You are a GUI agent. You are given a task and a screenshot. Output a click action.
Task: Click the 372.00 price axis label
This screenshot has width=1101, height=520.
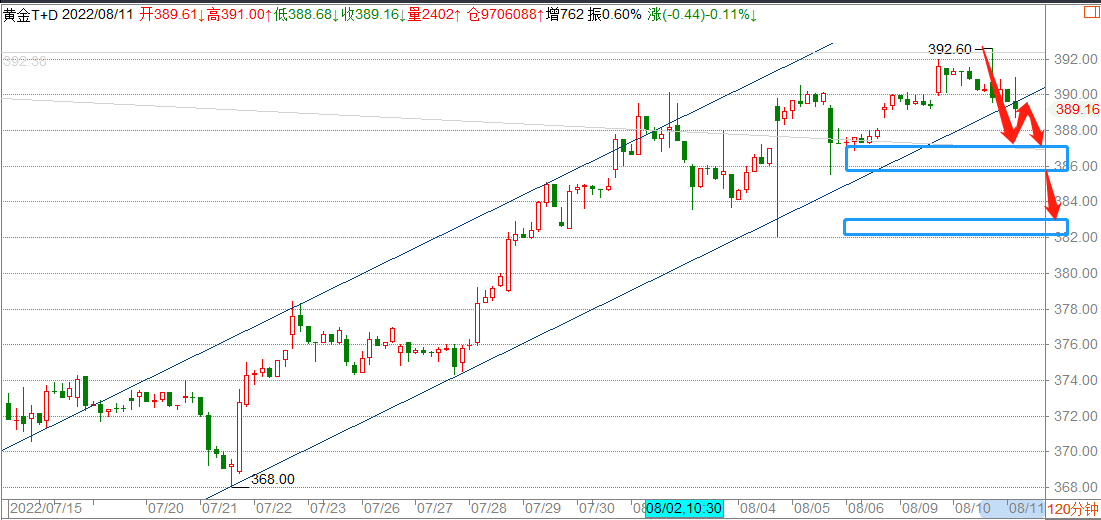1076,416
